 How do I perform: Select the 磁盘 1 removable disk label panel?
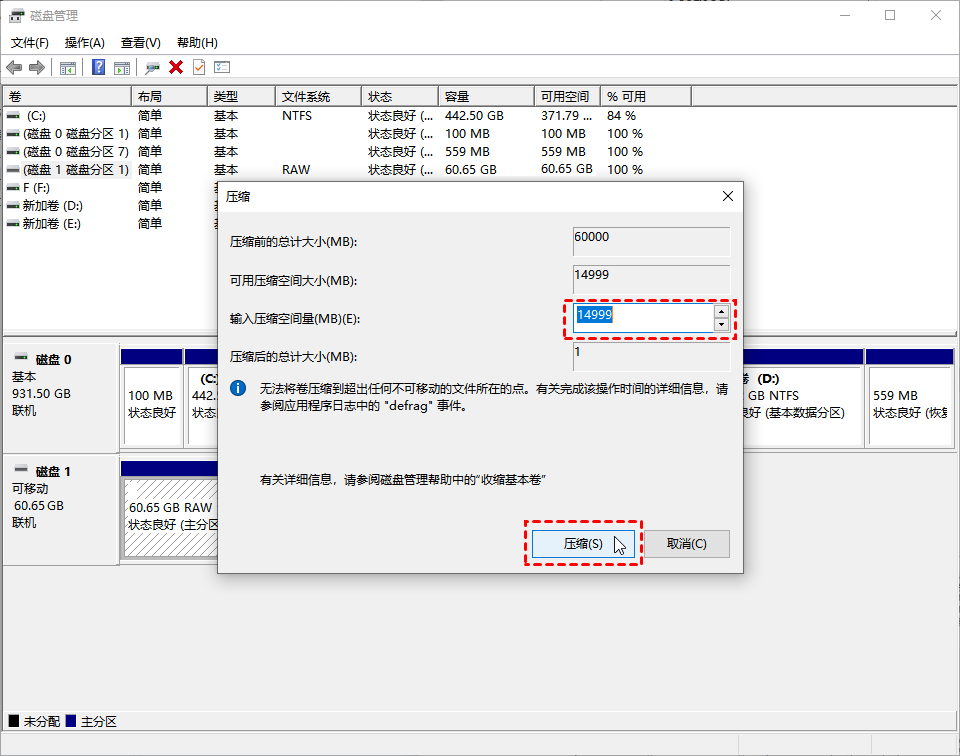(60, 509)
